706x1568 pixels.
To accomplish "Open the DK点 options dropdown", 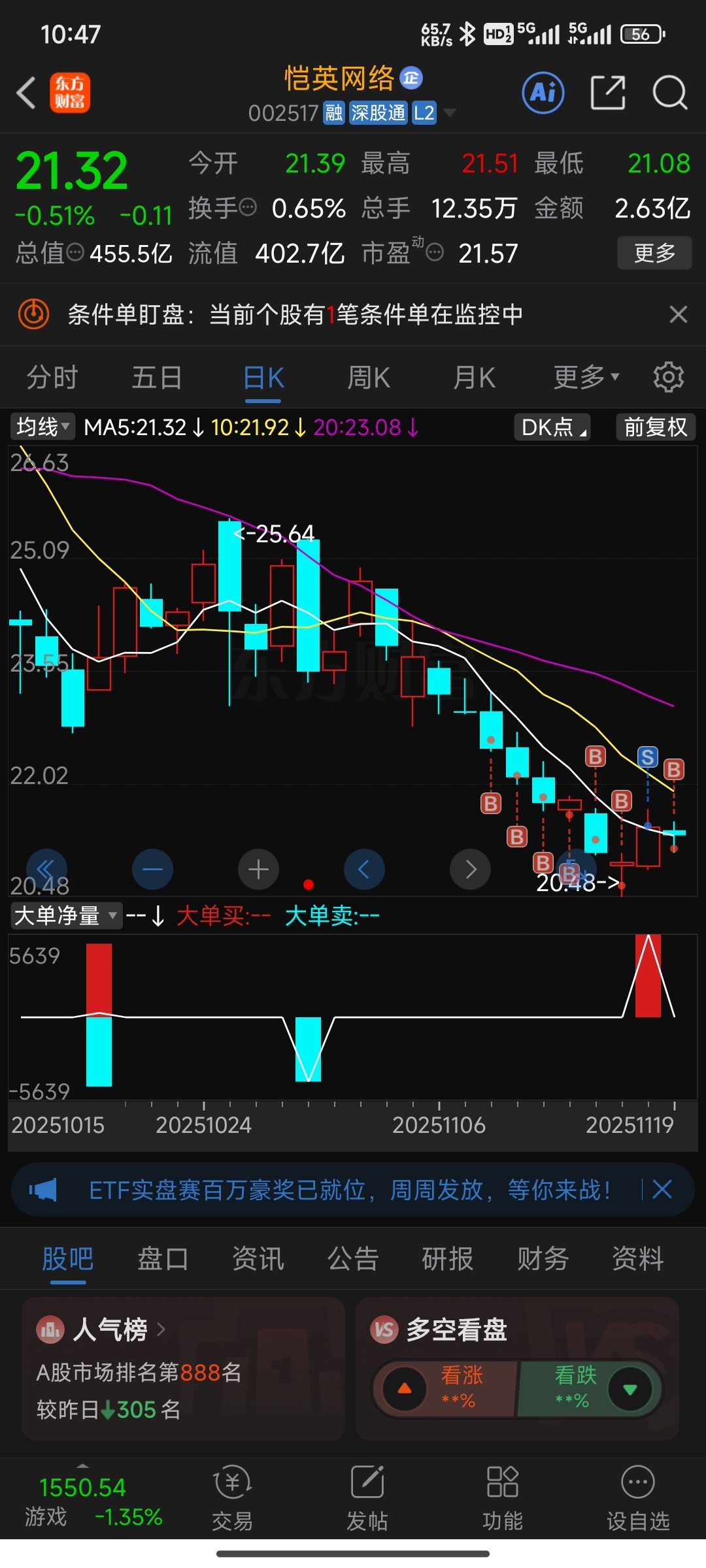I will pos(553,427).
